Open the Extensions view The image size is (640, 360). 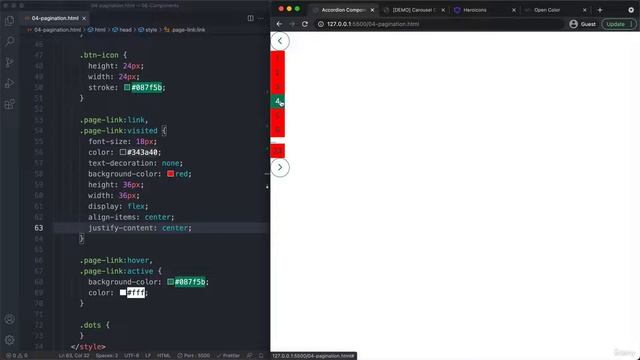click(10, 104)
